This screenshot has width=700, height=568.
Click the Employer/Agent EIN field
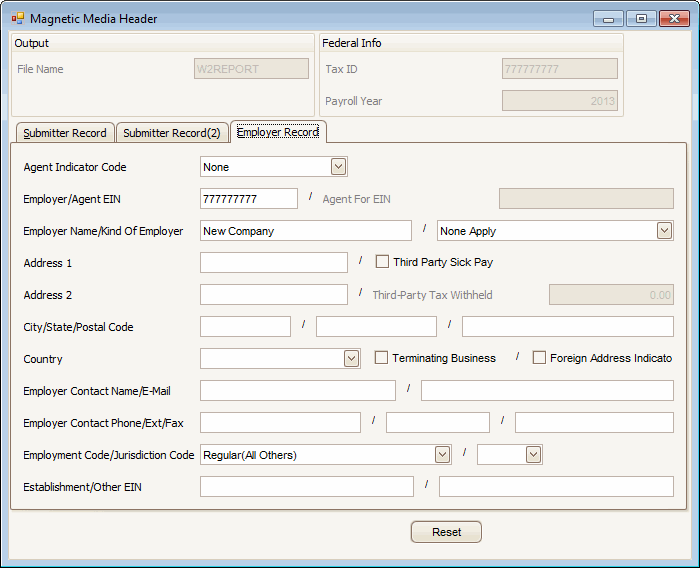(x=249, y=199)
